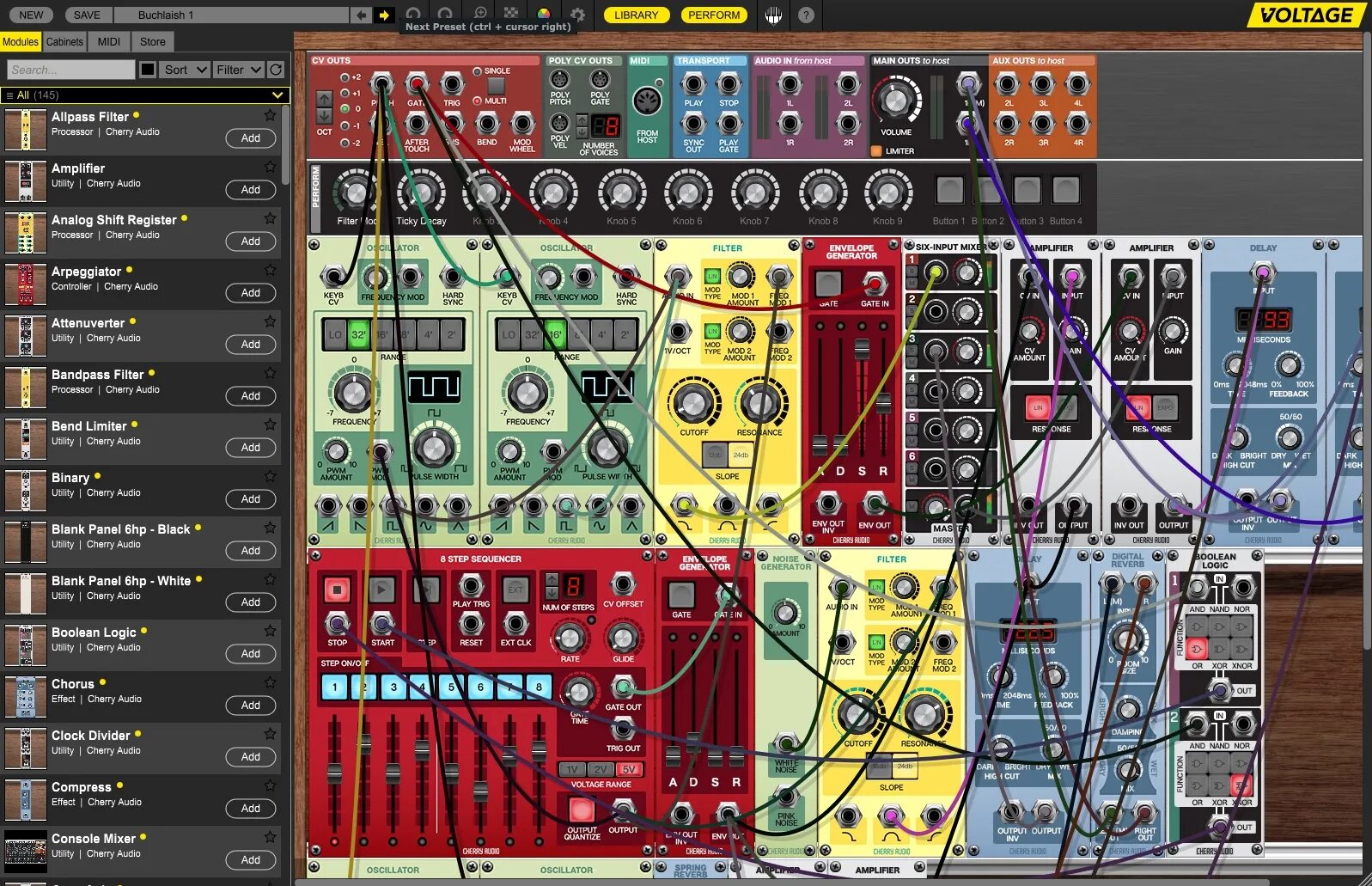Click the SAVE button
The width and height of the screenshot is (1372, 886).
click(x=87, y=15)
